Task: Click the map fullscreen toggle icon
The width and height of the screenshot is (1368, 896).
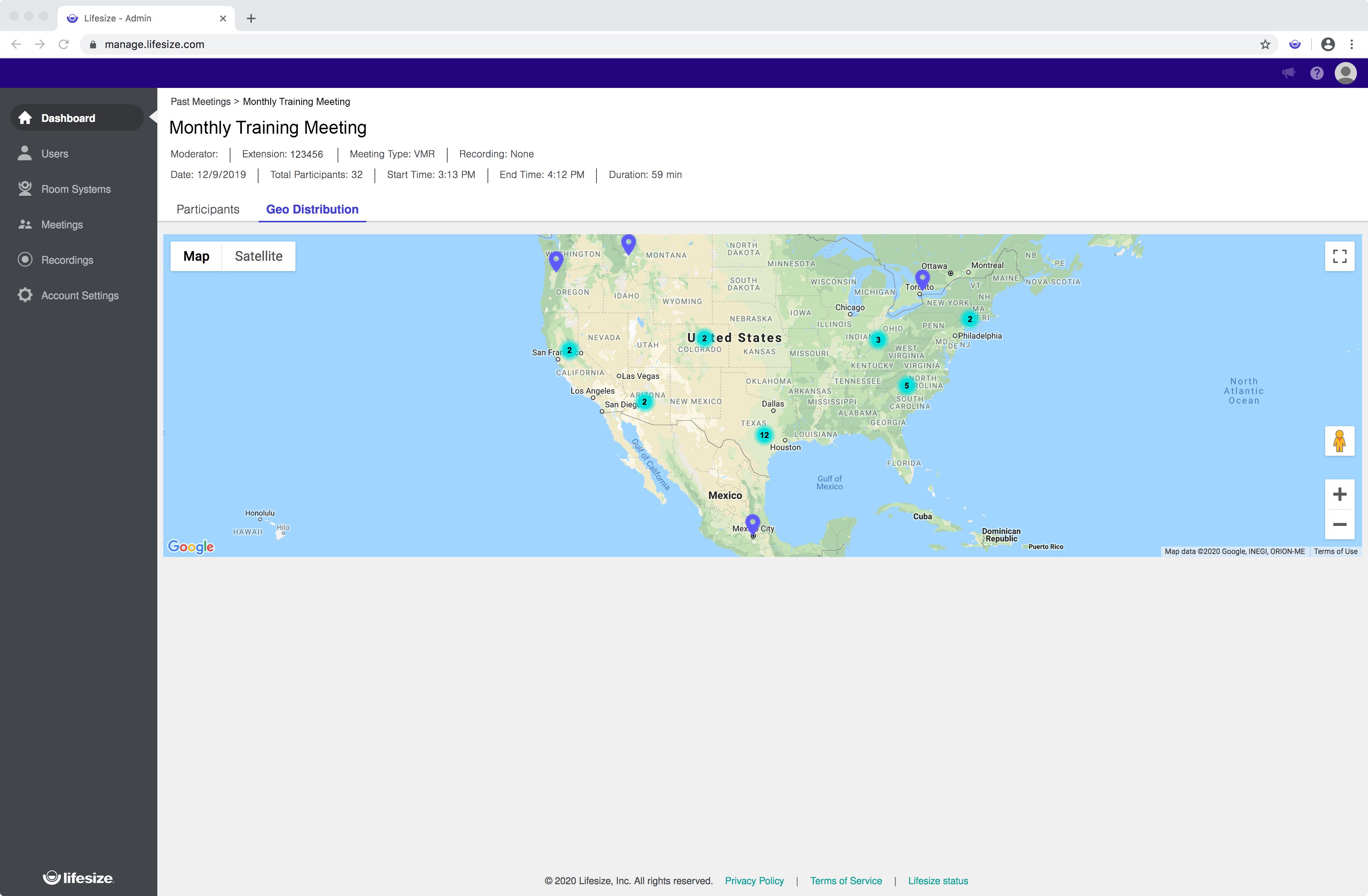Action: (1339, 256)
